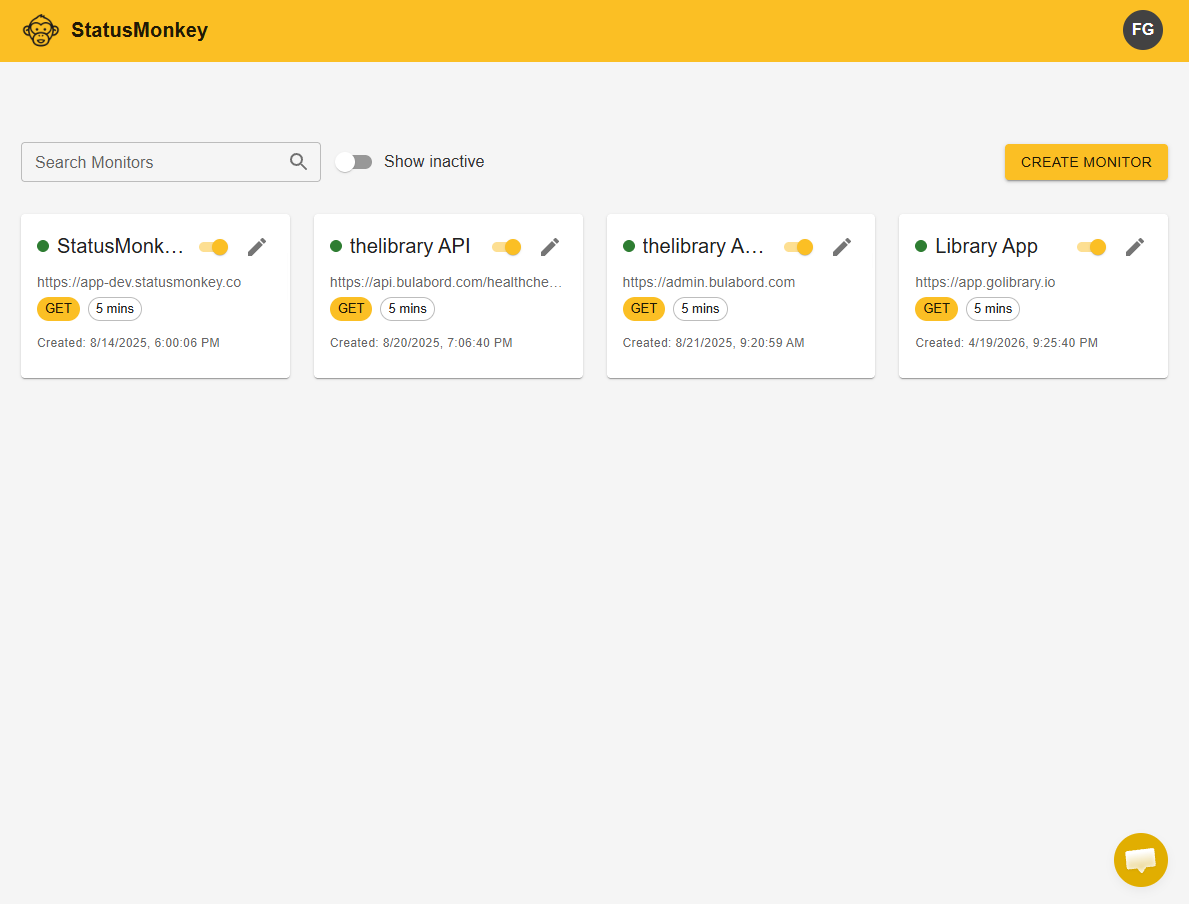
Task: Click GET chip on thelibrary API card
Action: [351, 309]
